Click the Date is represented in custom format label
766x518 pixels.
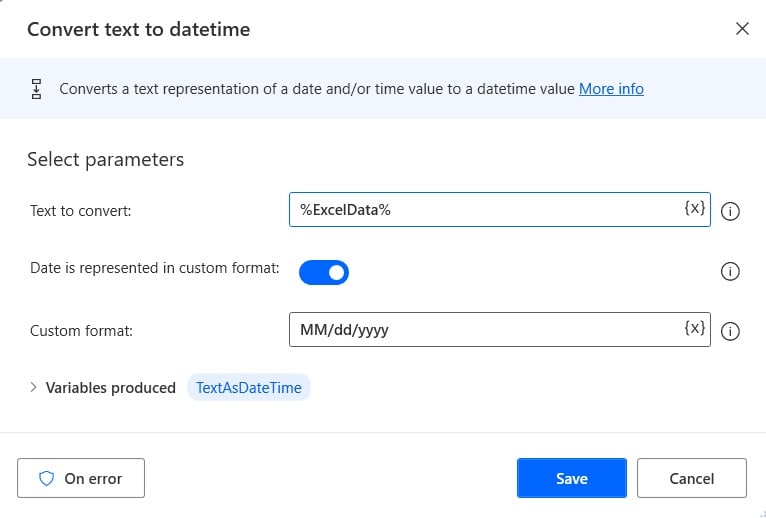point(155,268)
